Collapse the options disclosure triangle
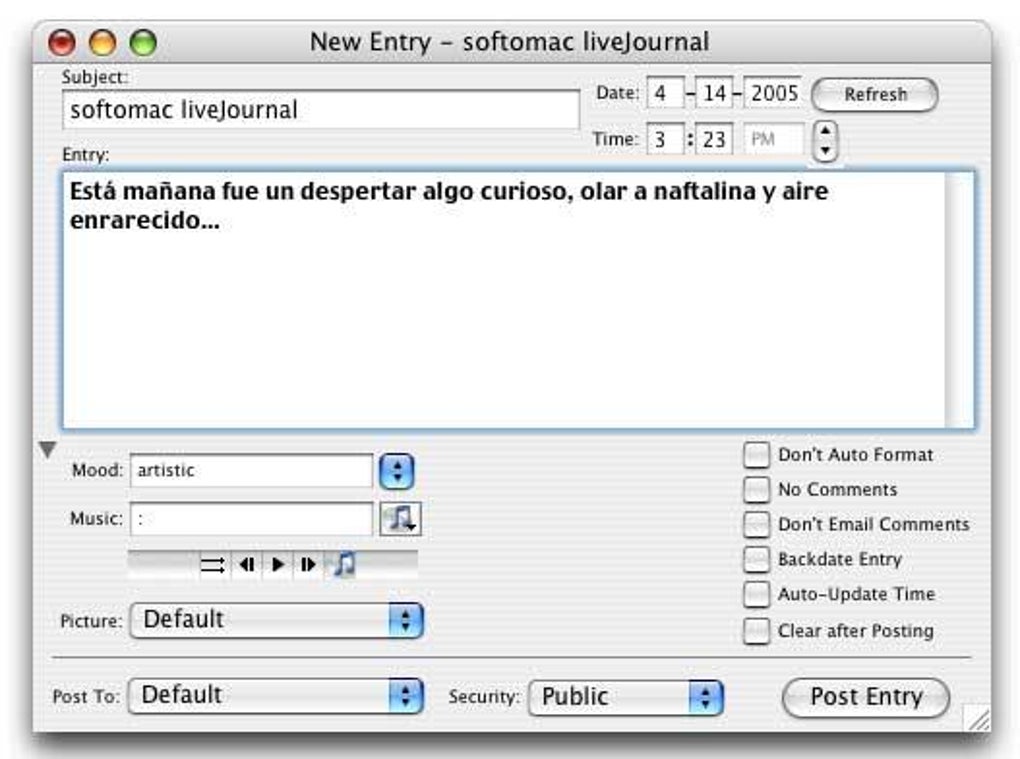1020x759 pixels. (47, 449)
